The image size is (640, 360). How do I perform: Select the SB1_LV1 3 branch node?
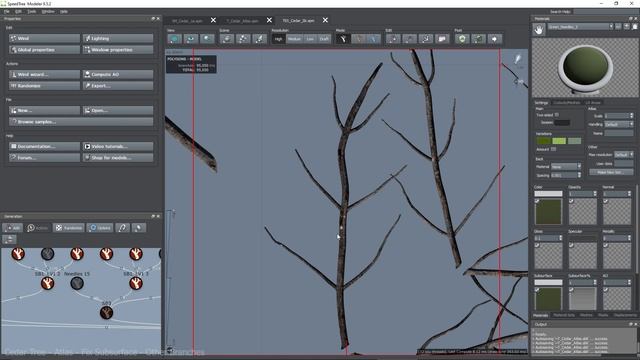[136, 283]
